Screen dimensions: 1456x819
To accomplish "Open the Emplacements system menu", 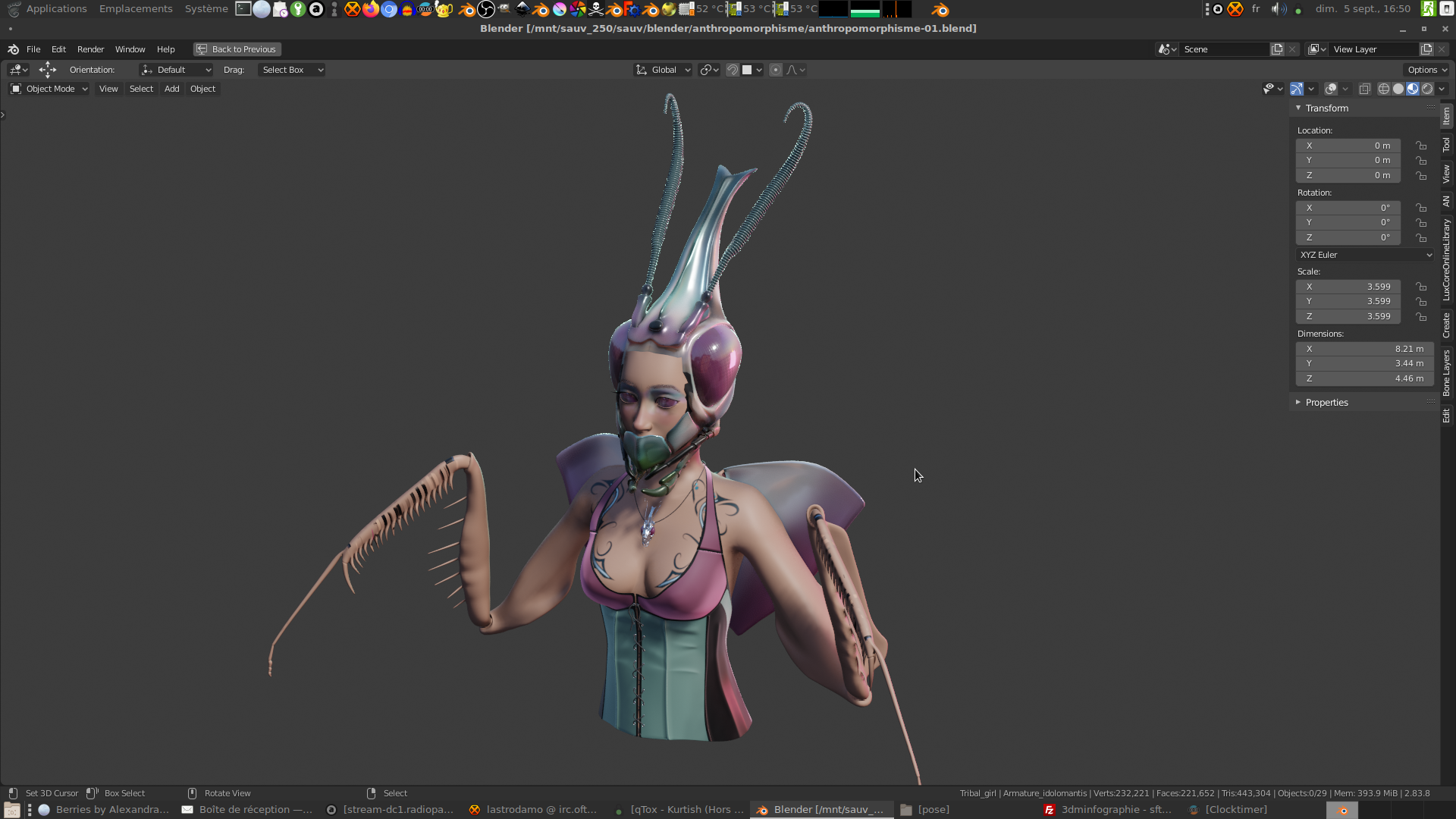I will tap(136, 9).
